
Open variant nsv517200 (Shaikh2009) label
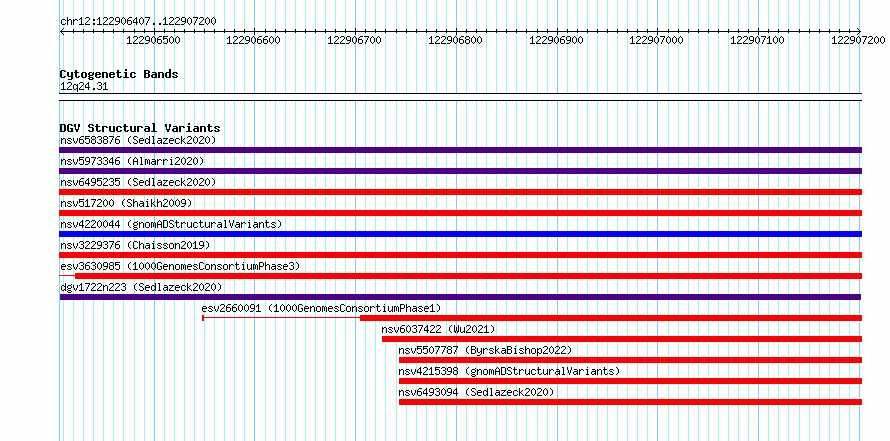click(x=126, y=203)
